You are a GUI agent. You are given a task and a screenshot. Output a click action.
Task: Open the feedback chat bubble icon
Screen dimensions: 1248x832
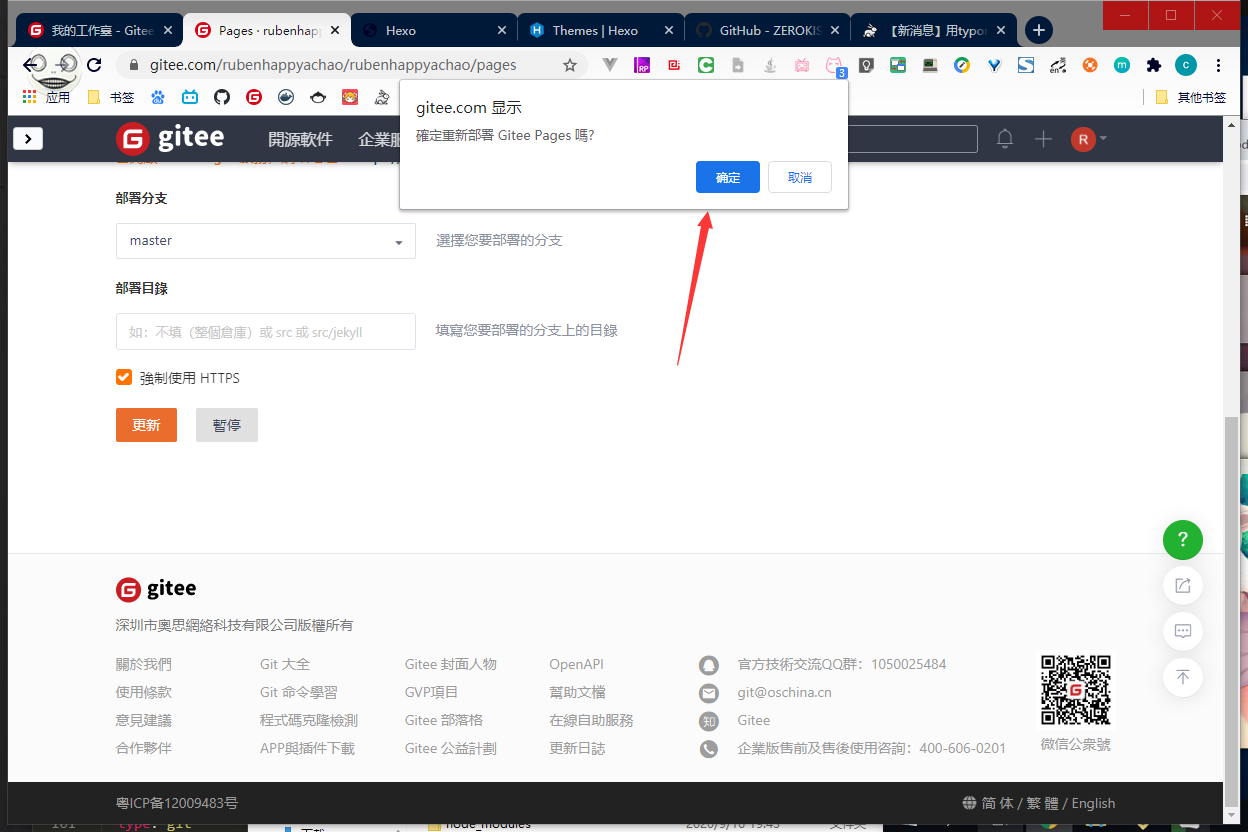coord(1182,631)
